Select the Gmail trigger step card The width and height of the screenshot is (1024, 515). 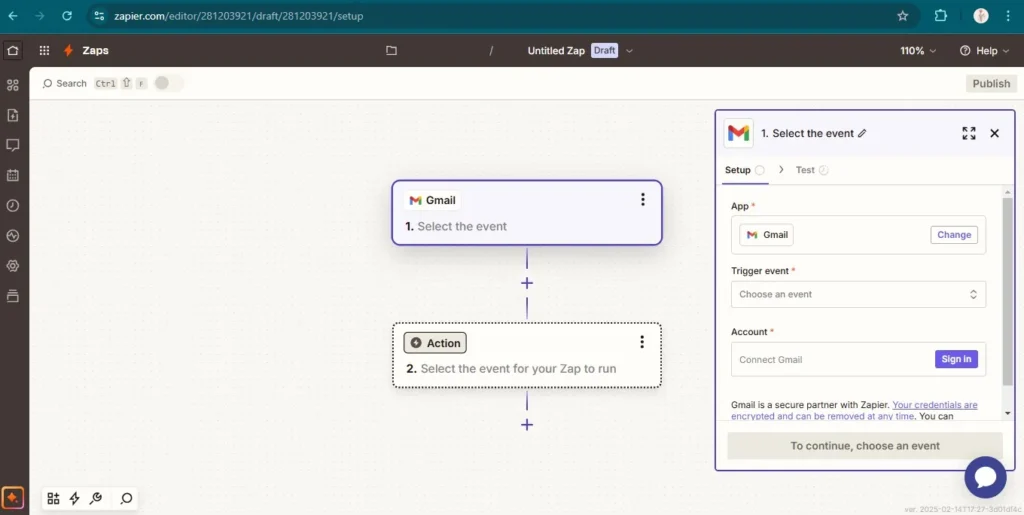(527, 213)
